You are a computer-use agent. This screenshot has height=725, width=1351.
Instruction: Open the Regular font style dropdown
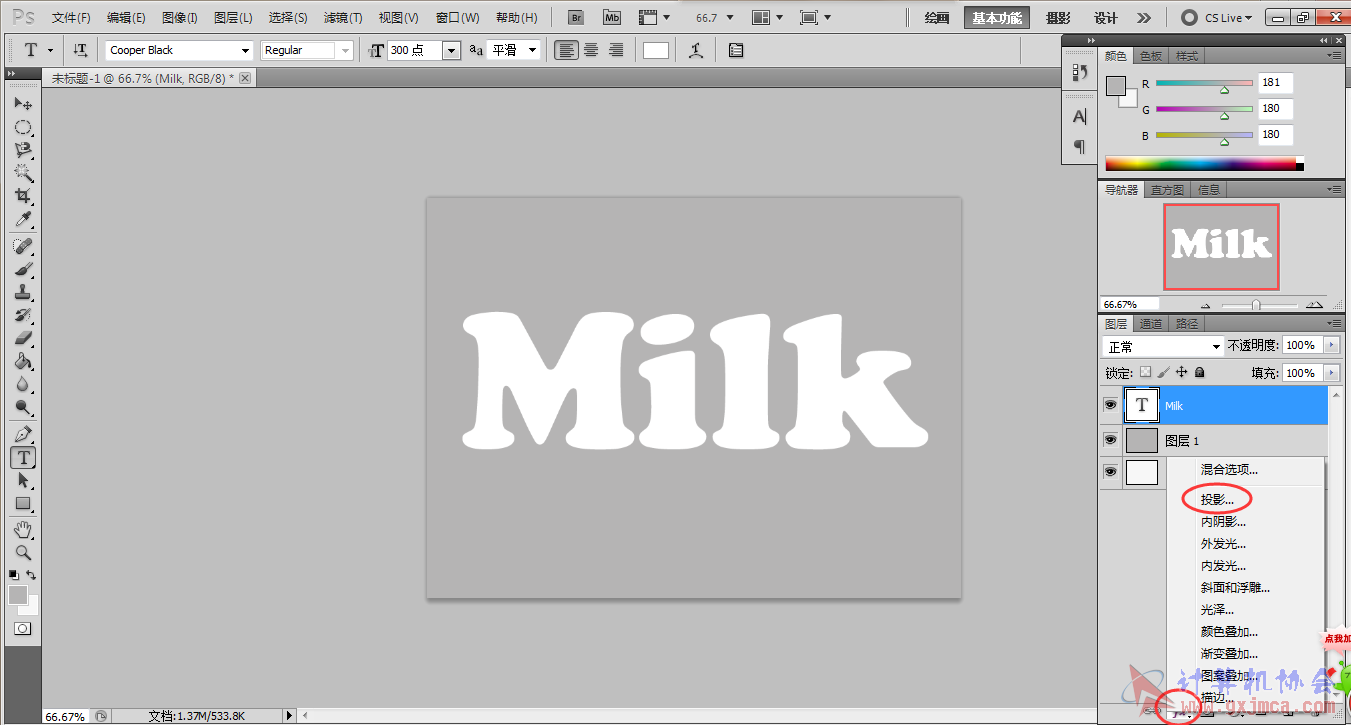click(x=346, y=50)
